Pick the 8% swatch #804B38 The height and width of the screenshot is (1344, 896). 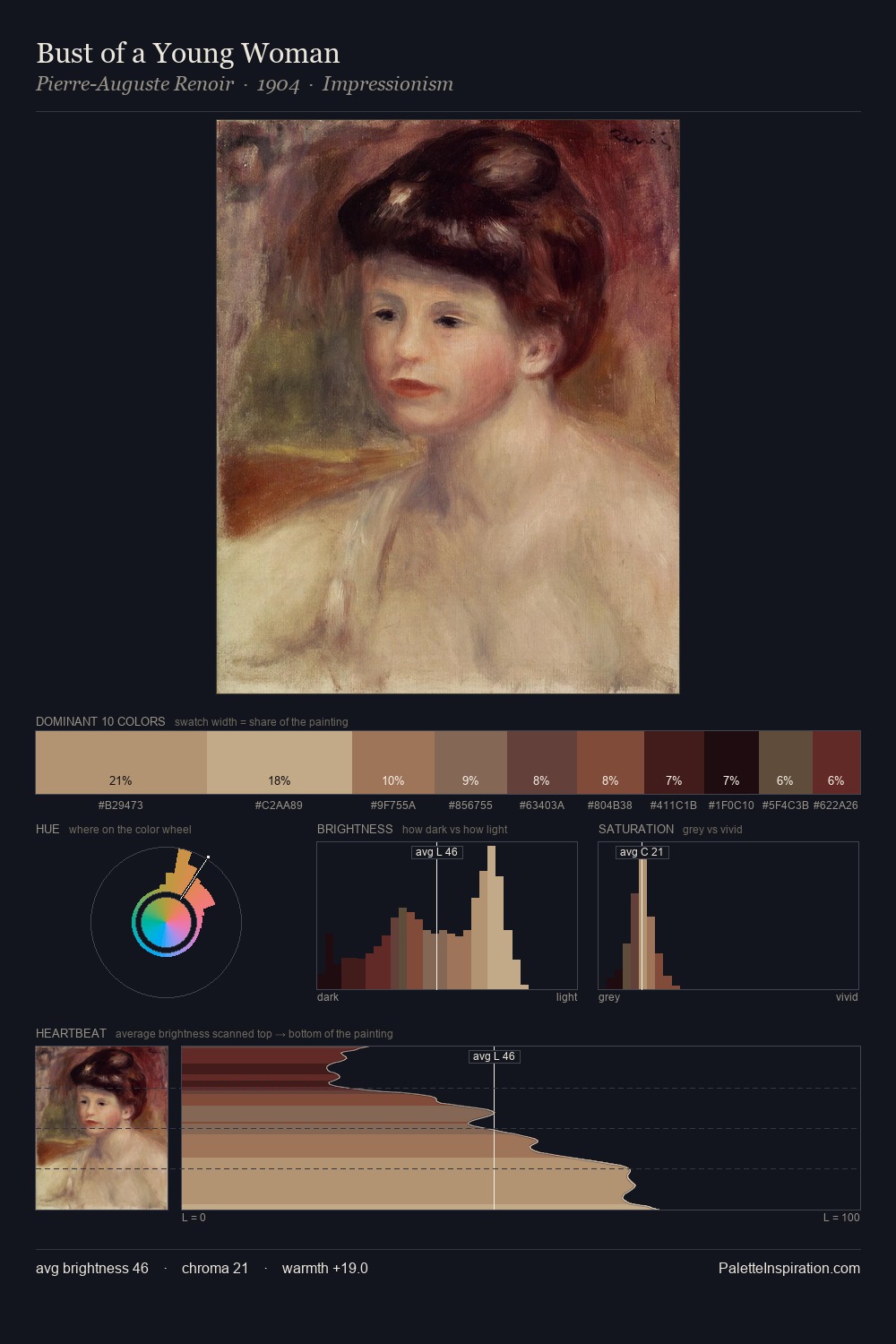[x=610, y=762]
